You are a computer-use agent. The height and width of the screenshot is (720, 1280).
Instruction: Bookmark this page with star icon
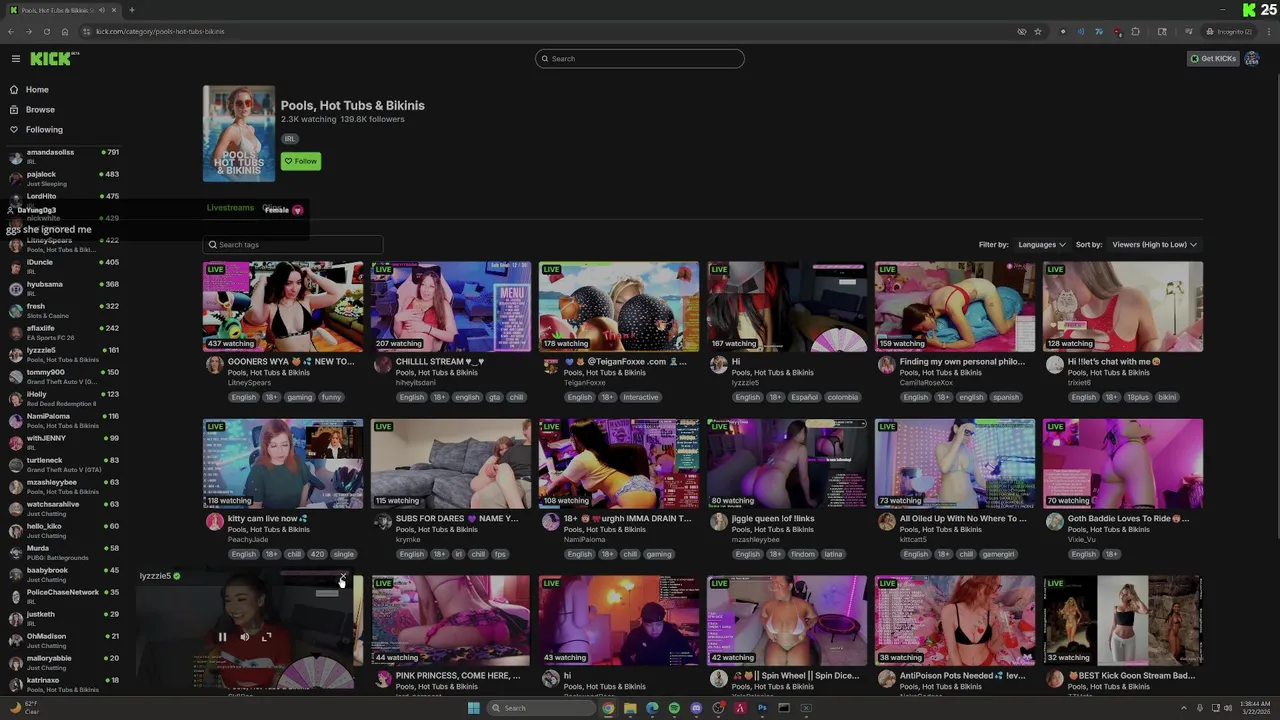[x=1038, y=32]
